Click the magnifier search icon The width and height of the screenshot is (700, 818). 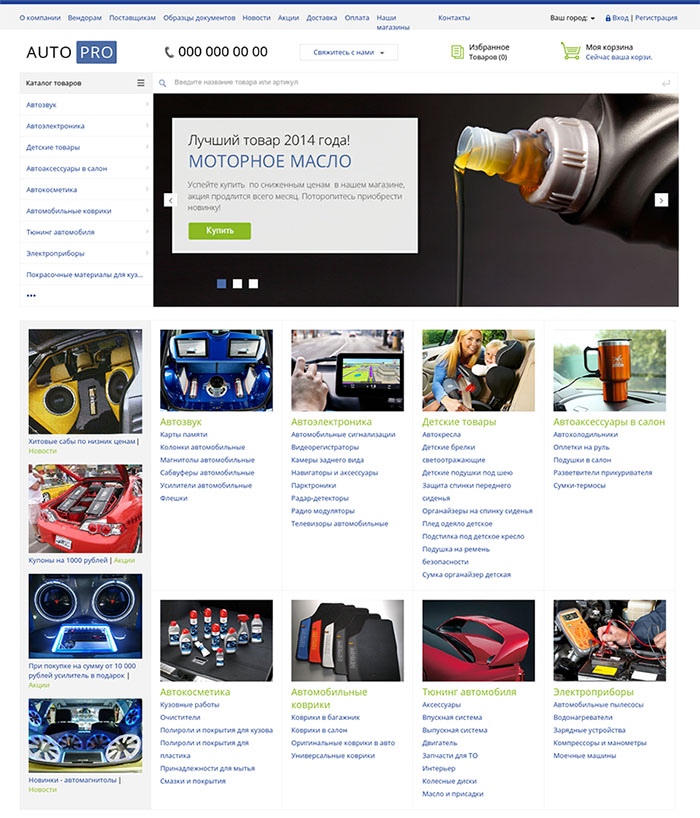(x=164, y=83)
